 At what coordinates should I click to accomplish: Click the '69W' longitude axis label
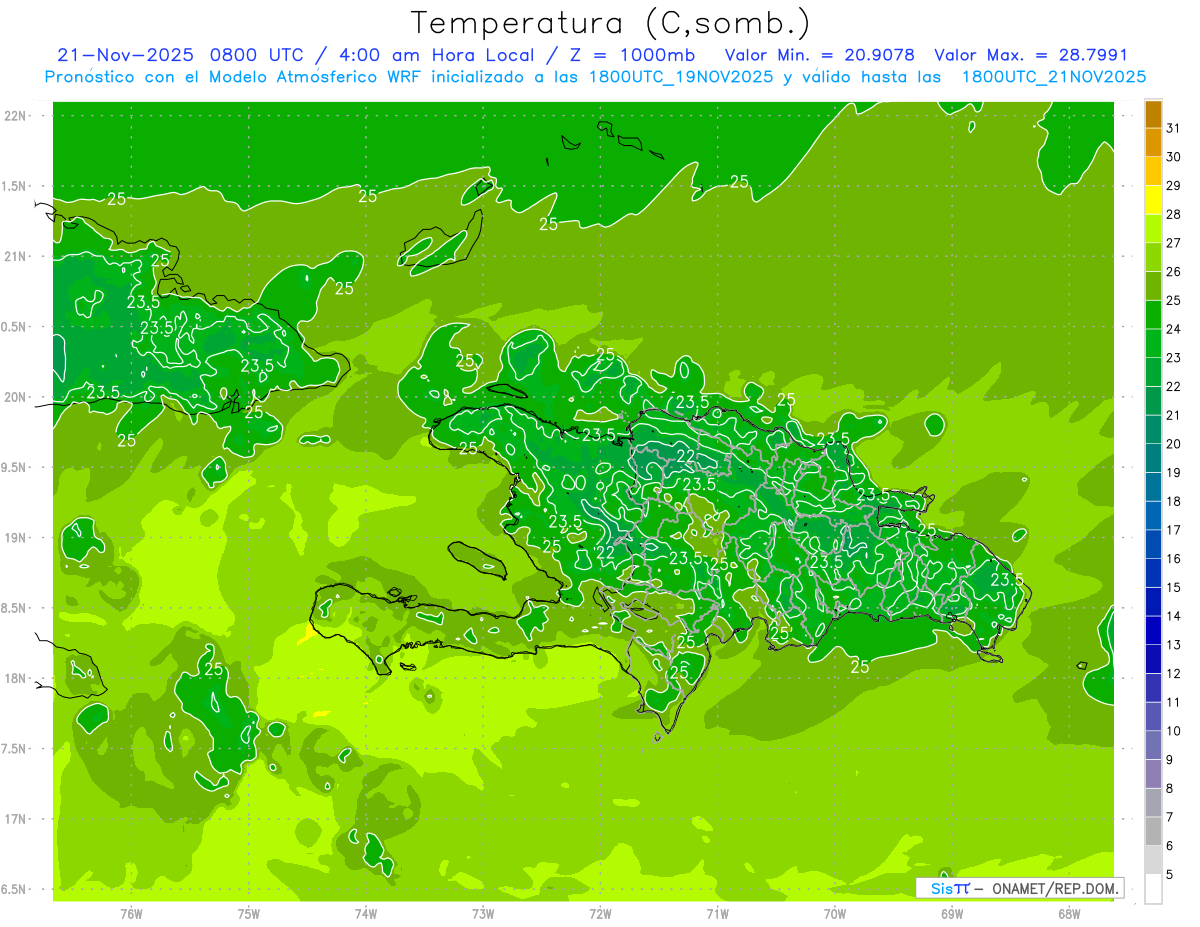click(x=952, y=914)
